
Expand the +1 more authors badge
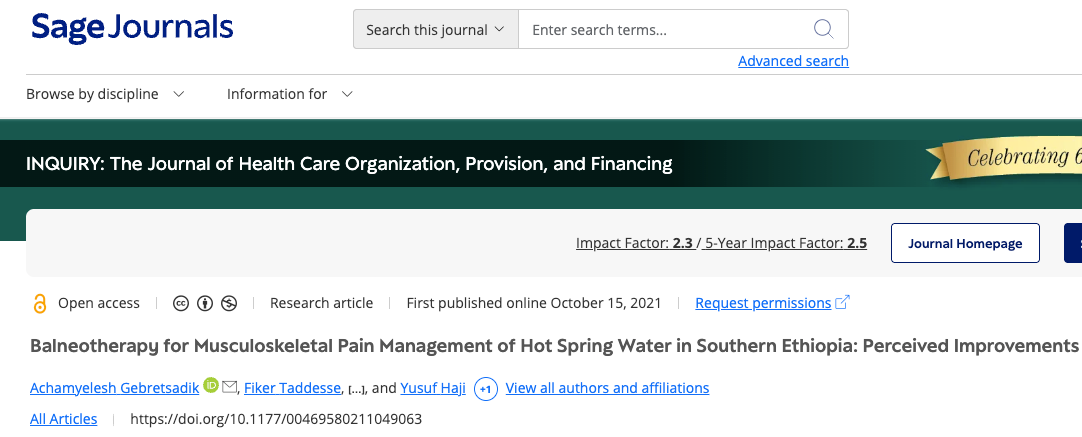[486, 388]
